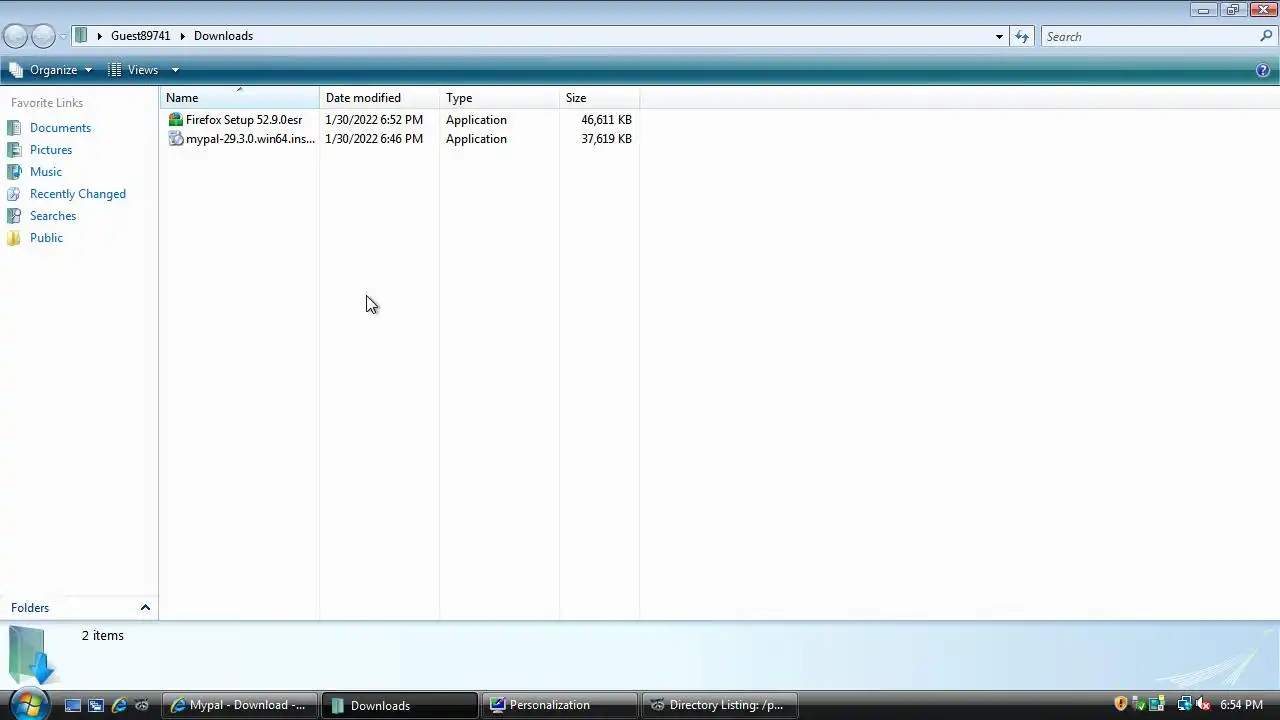Open Music in Favorite Links
1280x720 pixels.
click(x=46, y=172)
